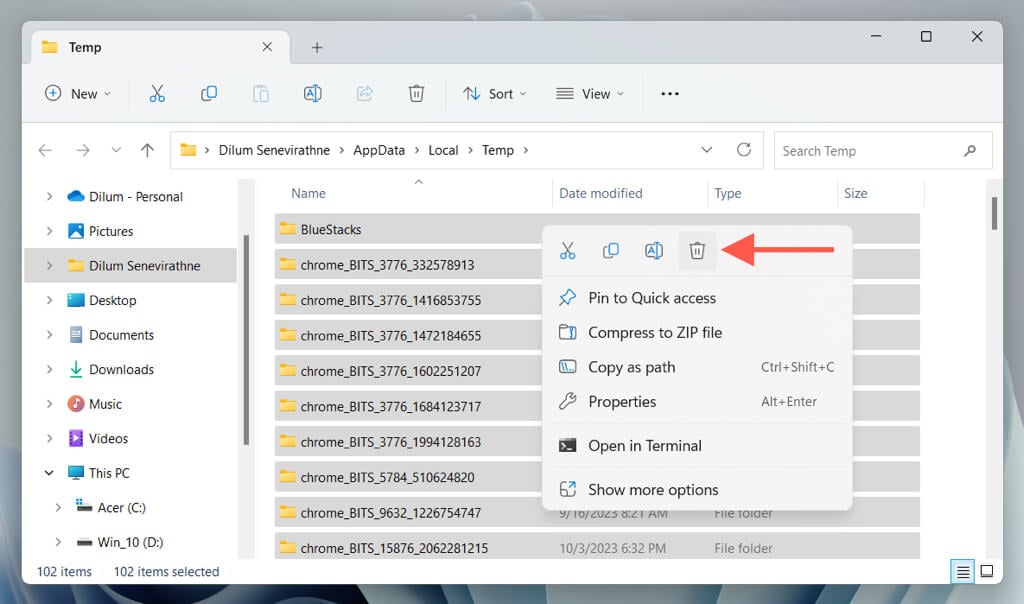Click Show more options
This screenshot has height=604, width=1024.
pos(697,490)
